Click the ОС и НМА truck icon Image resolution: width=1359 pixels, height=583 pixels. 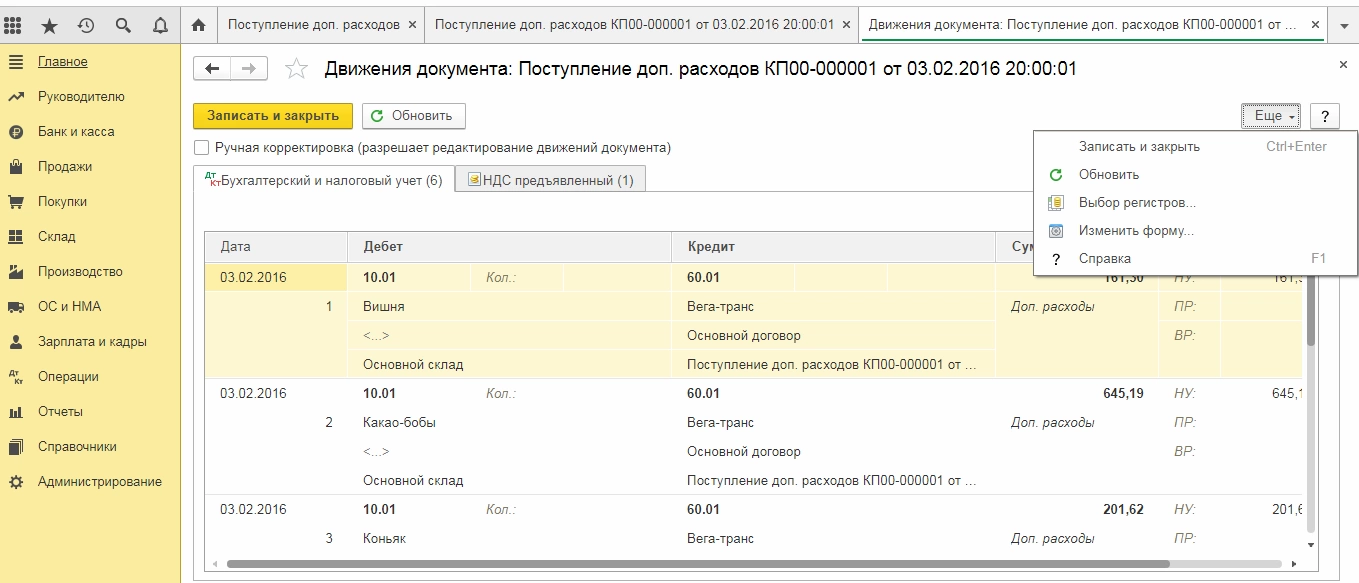16,307
